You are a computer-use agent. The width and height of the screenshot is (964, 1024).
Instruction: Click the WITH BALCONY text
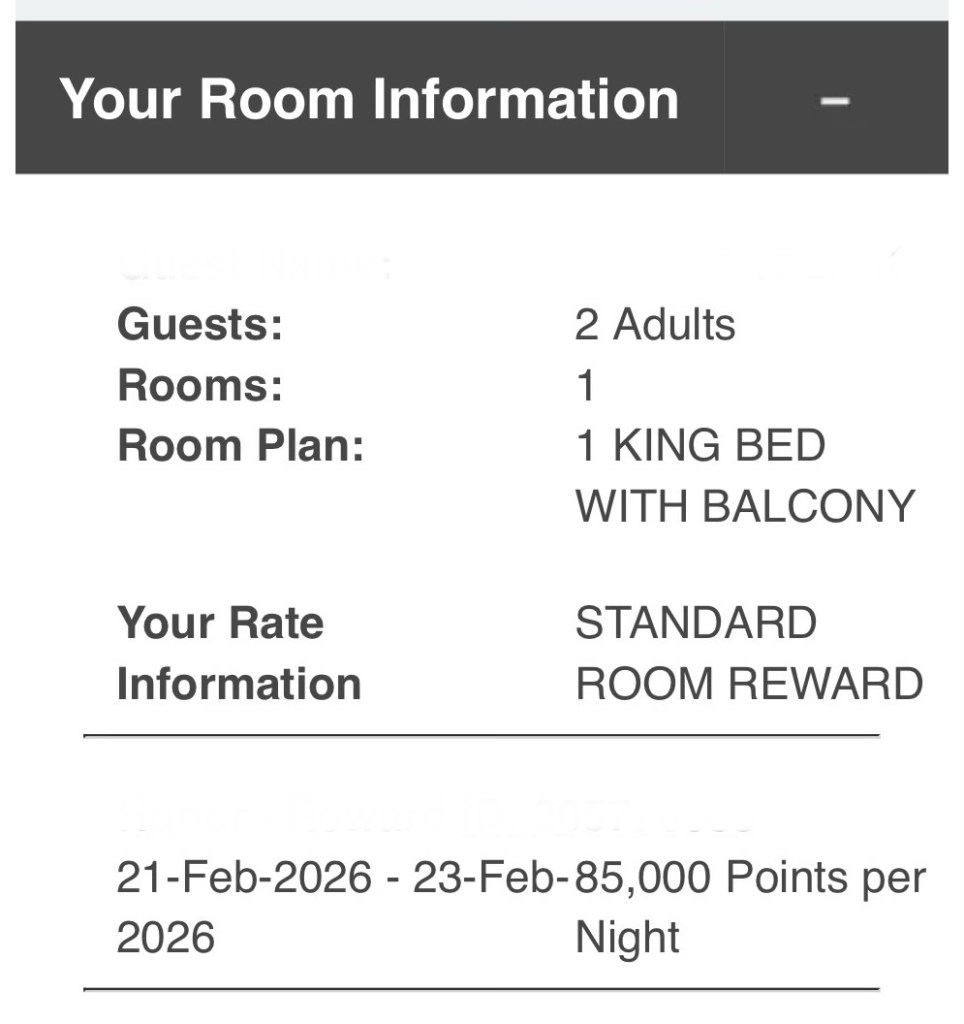coord(745,506)
